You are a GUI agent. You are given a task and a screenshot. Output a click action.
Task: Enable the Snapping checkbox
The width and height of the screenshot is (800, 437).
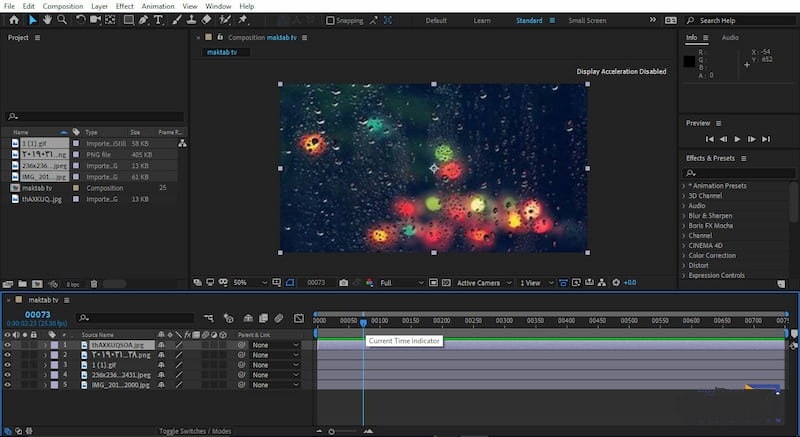click(x=331, y=21)
